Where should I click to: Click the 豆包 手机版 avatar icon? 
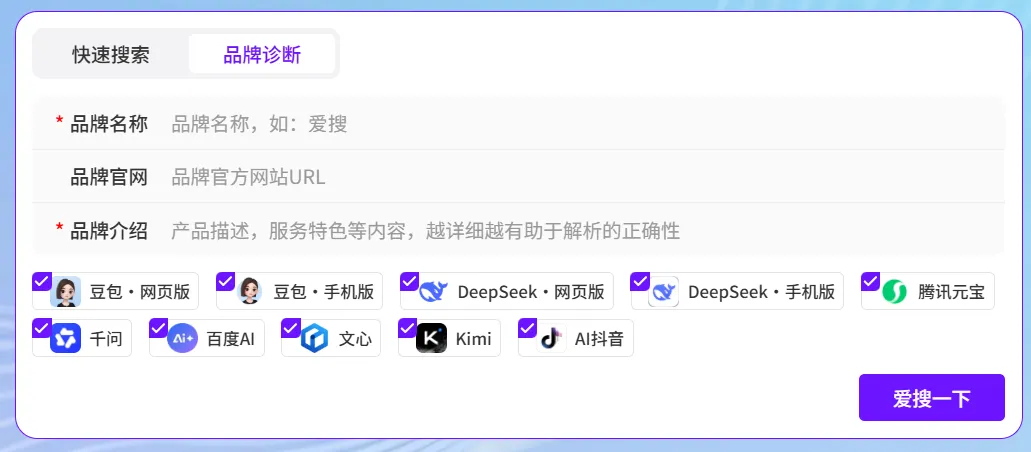coord(250,292)
